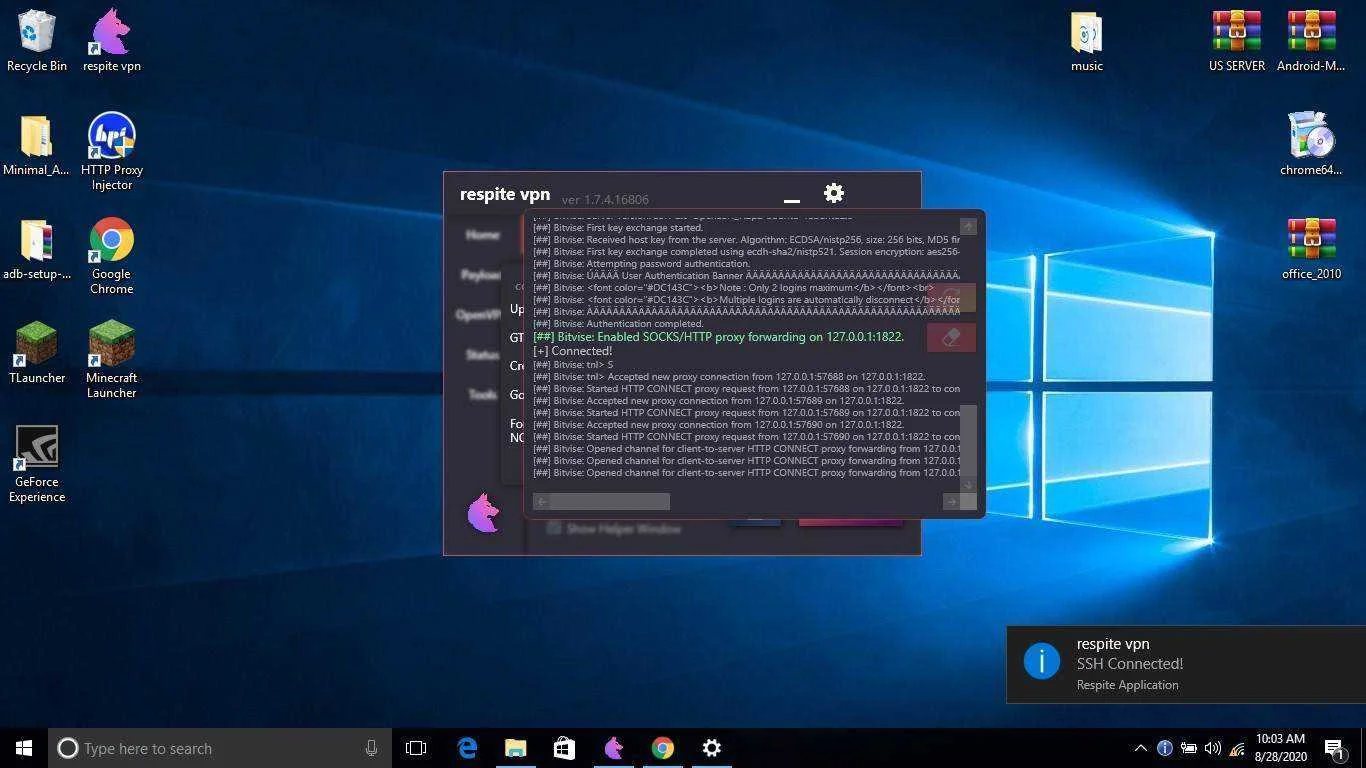
Task: Click log scroll right arrow
Action: (x=951, y=501)
